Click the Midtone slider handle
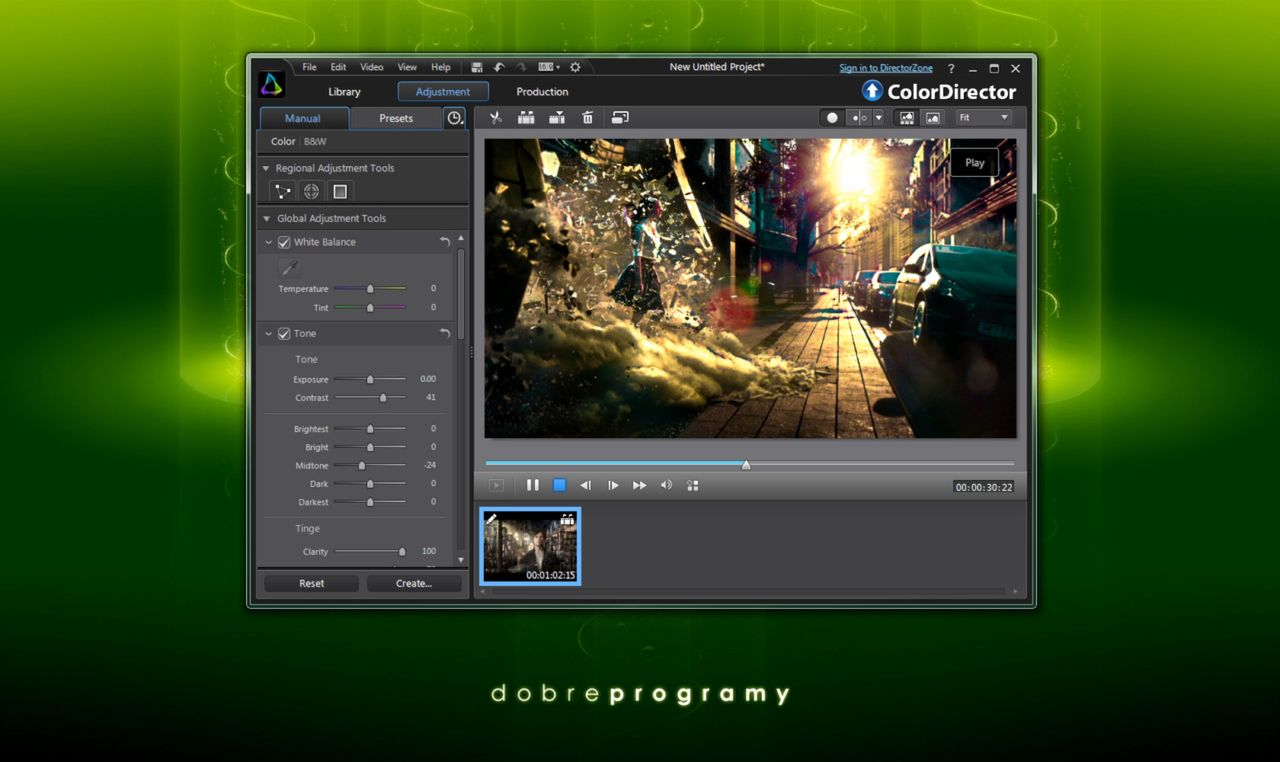The height and width of the screenshot is (762, 1280). point(362,466)
